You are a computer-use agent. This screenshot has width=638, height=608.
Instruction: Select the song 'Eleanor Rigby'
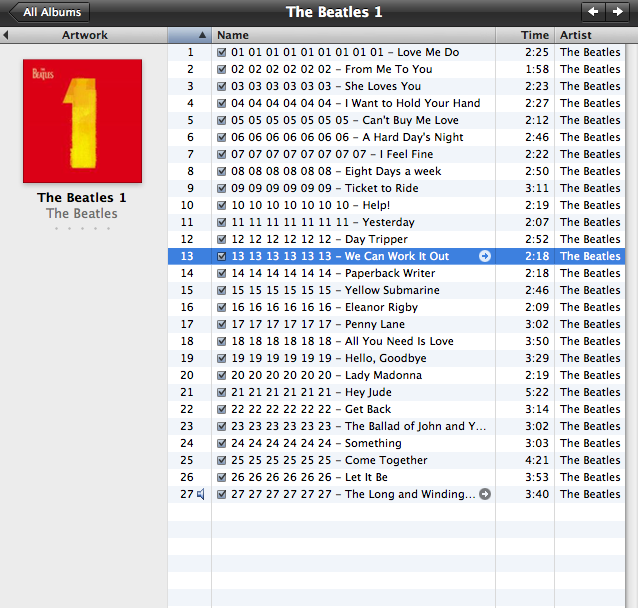(324, 307)
